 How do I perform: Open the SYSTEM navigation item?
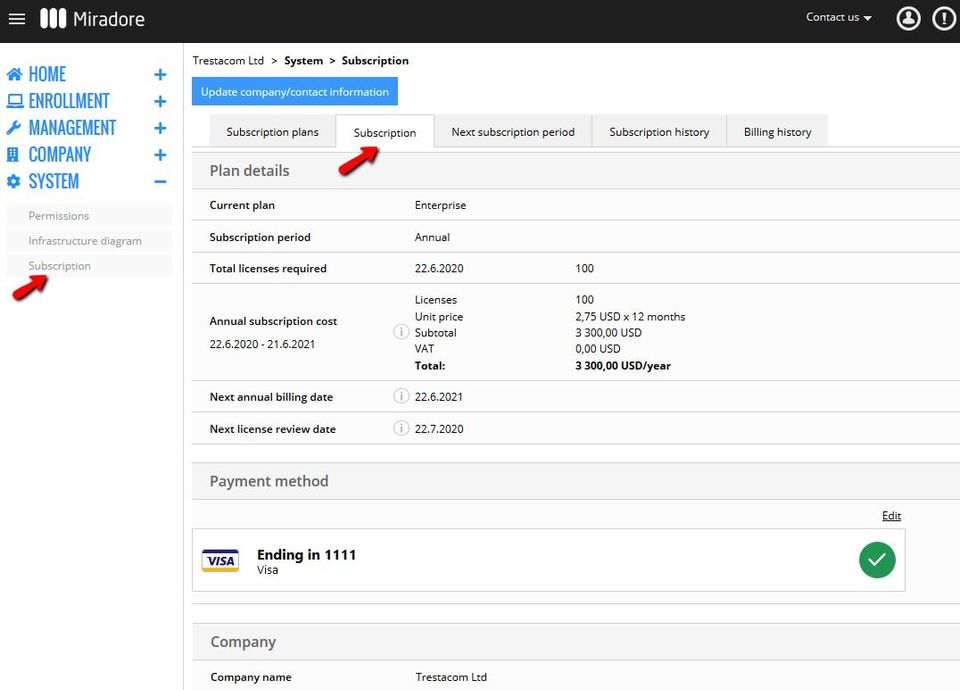[54, 182]
